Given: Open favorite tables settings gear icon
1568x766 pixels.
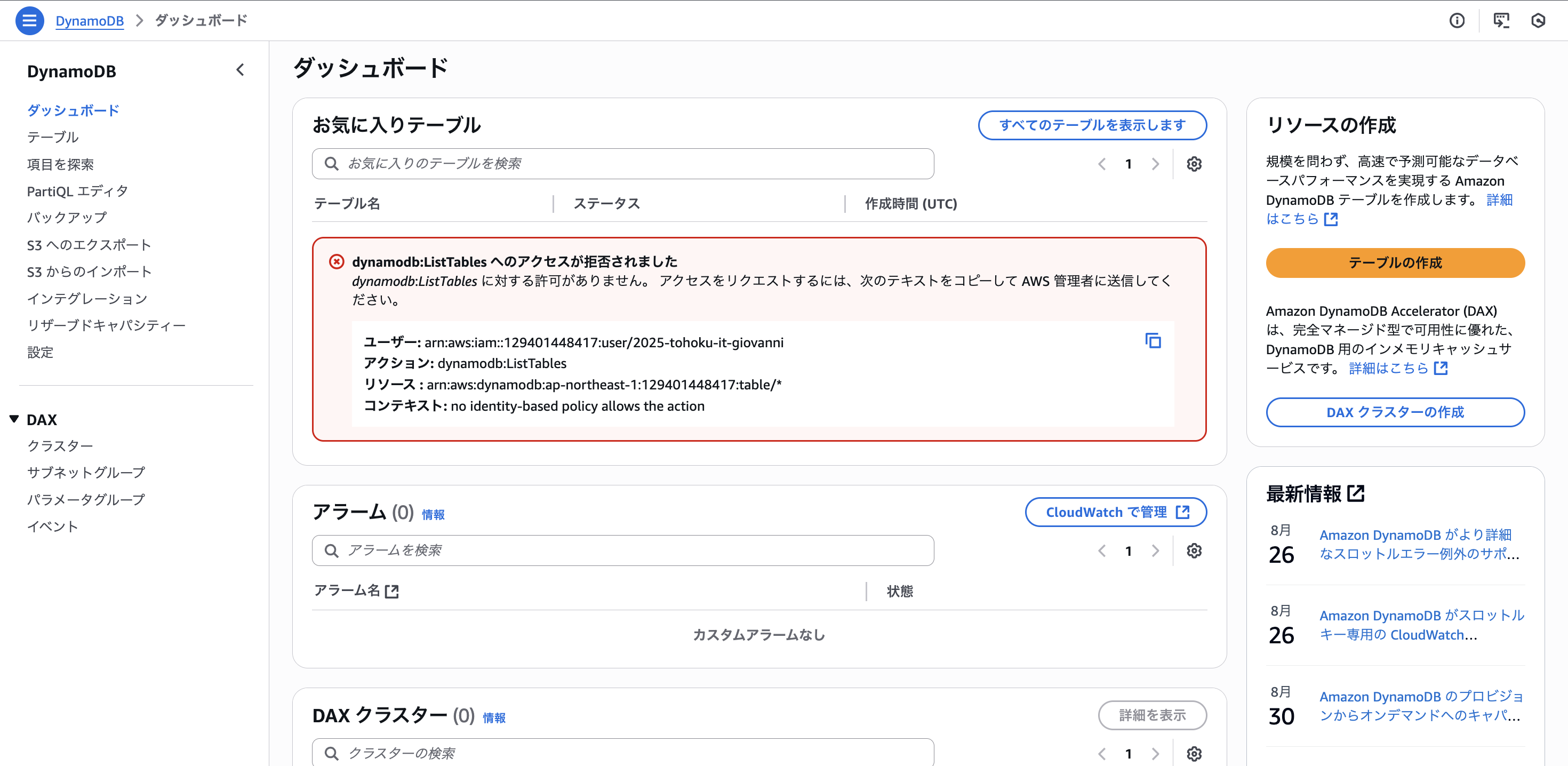Looking at the screenshot, I should [1194, 164].
